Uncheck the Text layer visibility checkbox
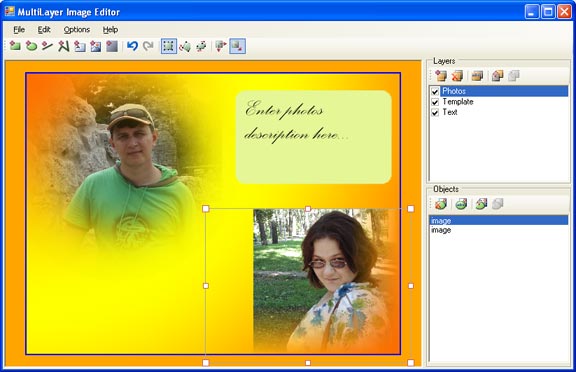This screenshot has width=576, height=372. pyautogui.click(x=435, y=113)
